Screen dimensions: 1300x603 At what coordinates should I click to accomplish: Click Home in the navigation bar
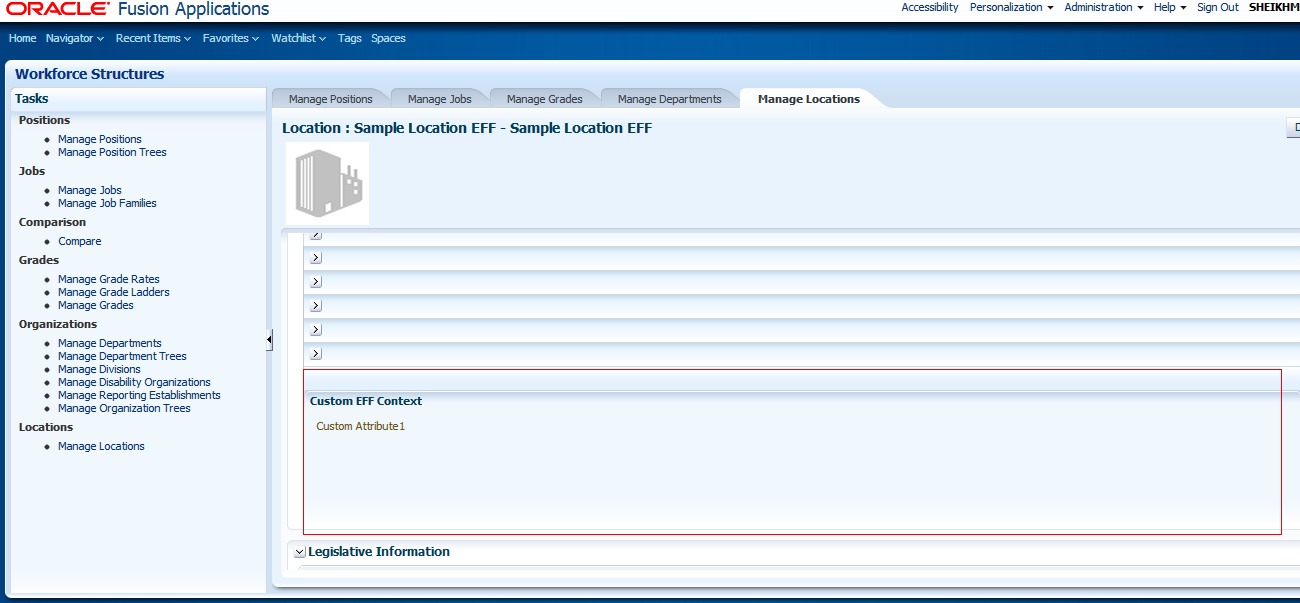coord(22,38)
